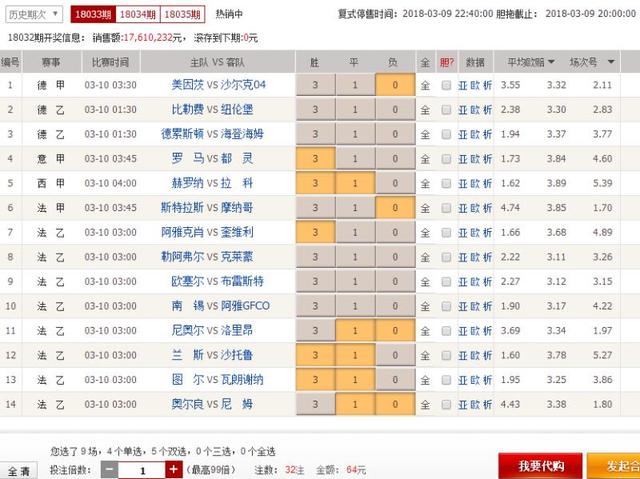Image resolution: width=640 pixels, height=479 pixels.
Task: Toggle 负 (0) for 斯特拉斯 VS 摩纳哥
Action: coord(395,208)
